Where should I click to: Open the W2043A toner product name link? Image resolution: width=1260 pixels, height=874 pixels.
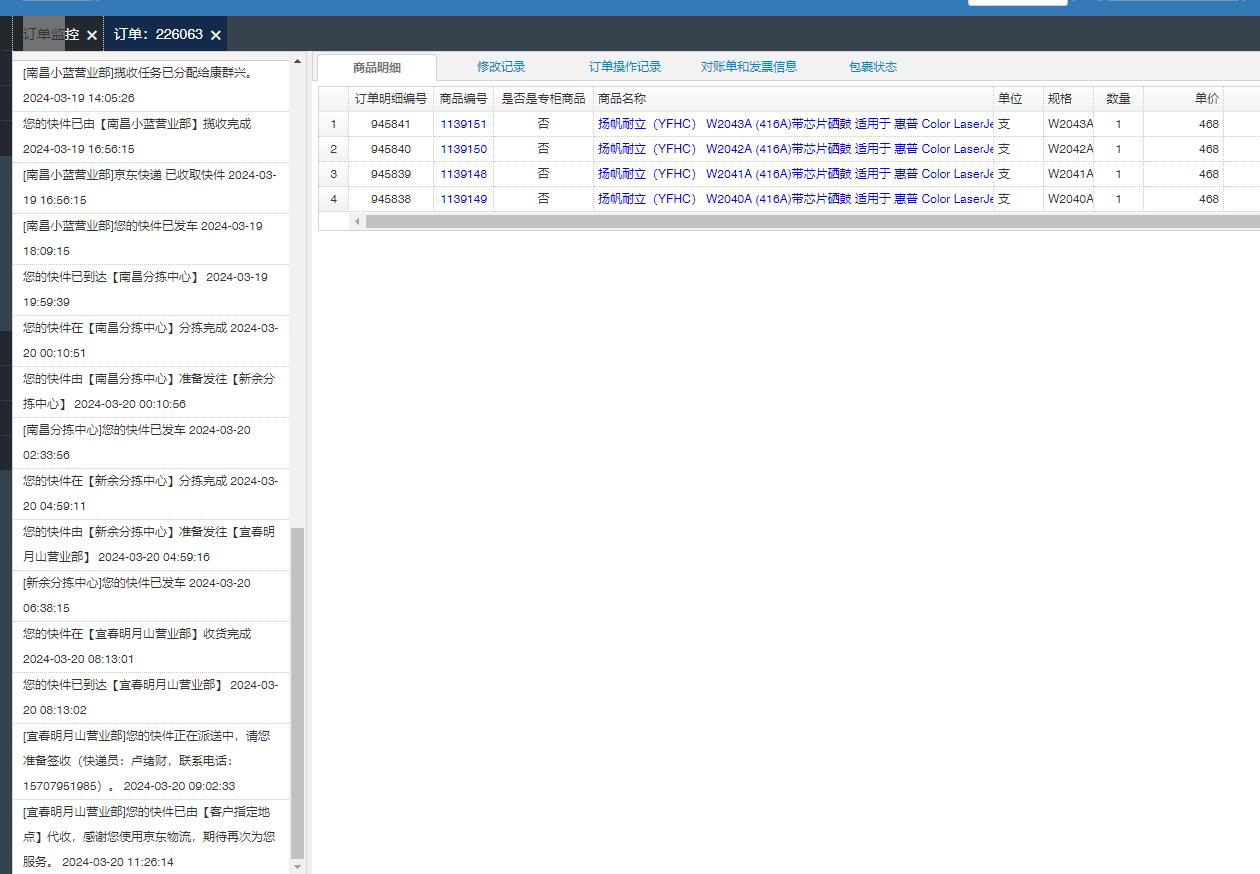click(795, 124)
